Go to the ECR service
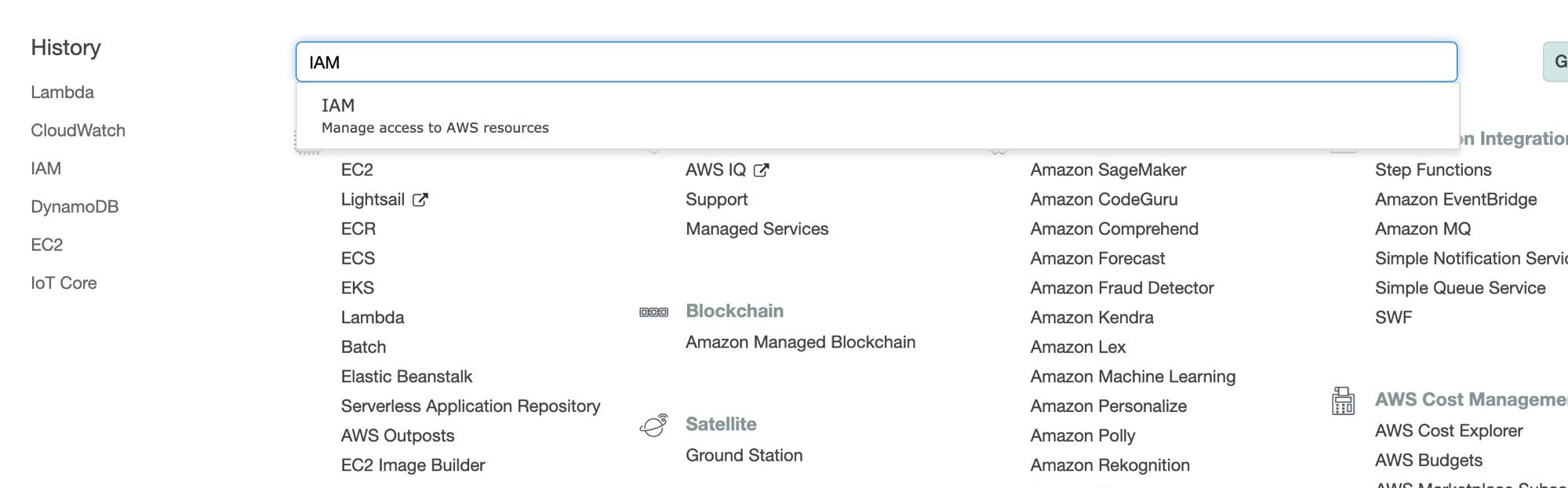The image size is (1568, 488). coord(358,229)
